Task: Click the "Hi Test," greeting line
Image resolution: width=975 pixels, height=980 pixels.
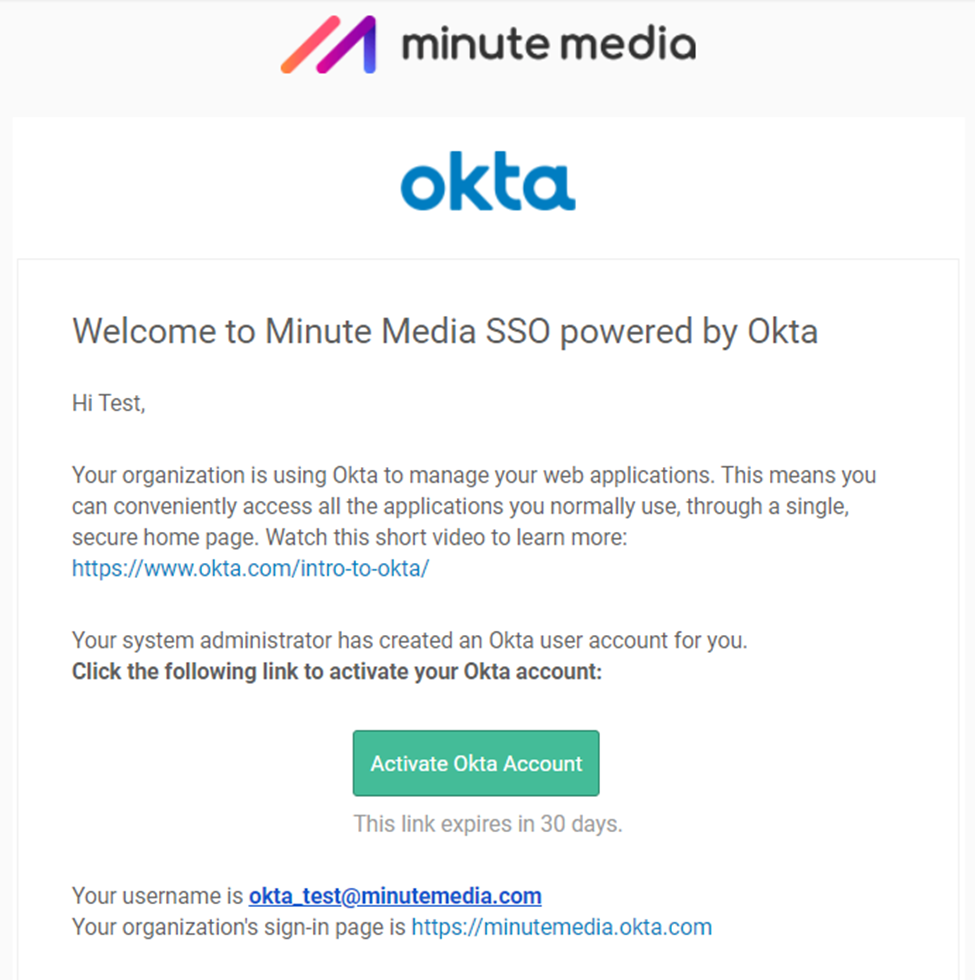Action: point(108,404)
